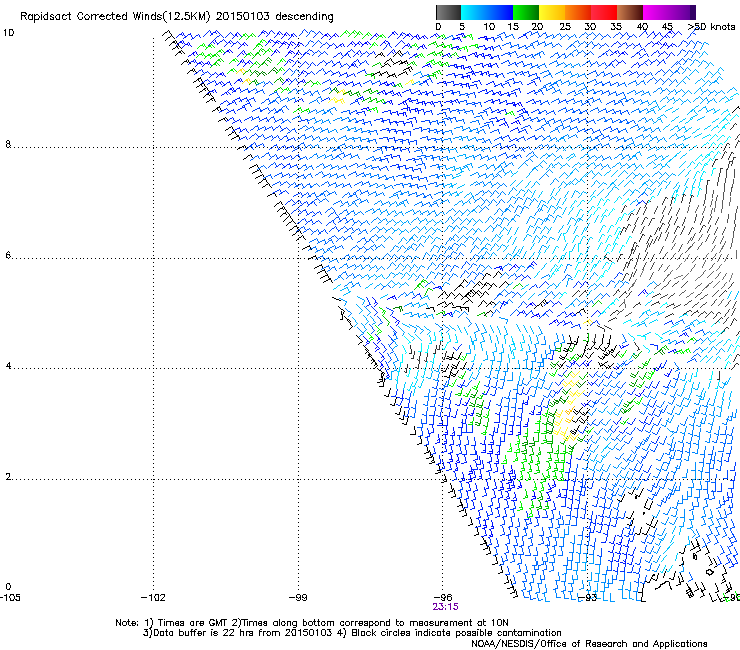Viewport: 740px width, 650px height.
Task: Select the red 30-35 knots legend swatch
Action: (x=604, y=12)
